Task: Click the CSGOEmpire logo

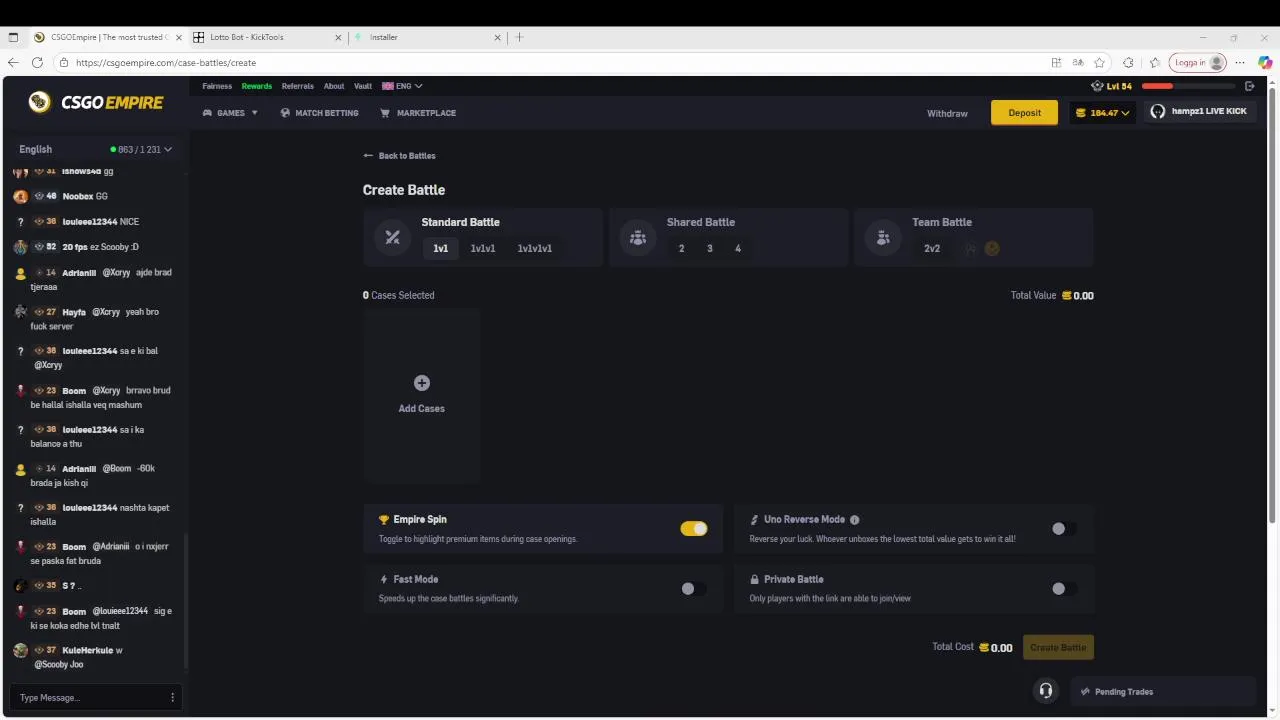Action: 95,102
